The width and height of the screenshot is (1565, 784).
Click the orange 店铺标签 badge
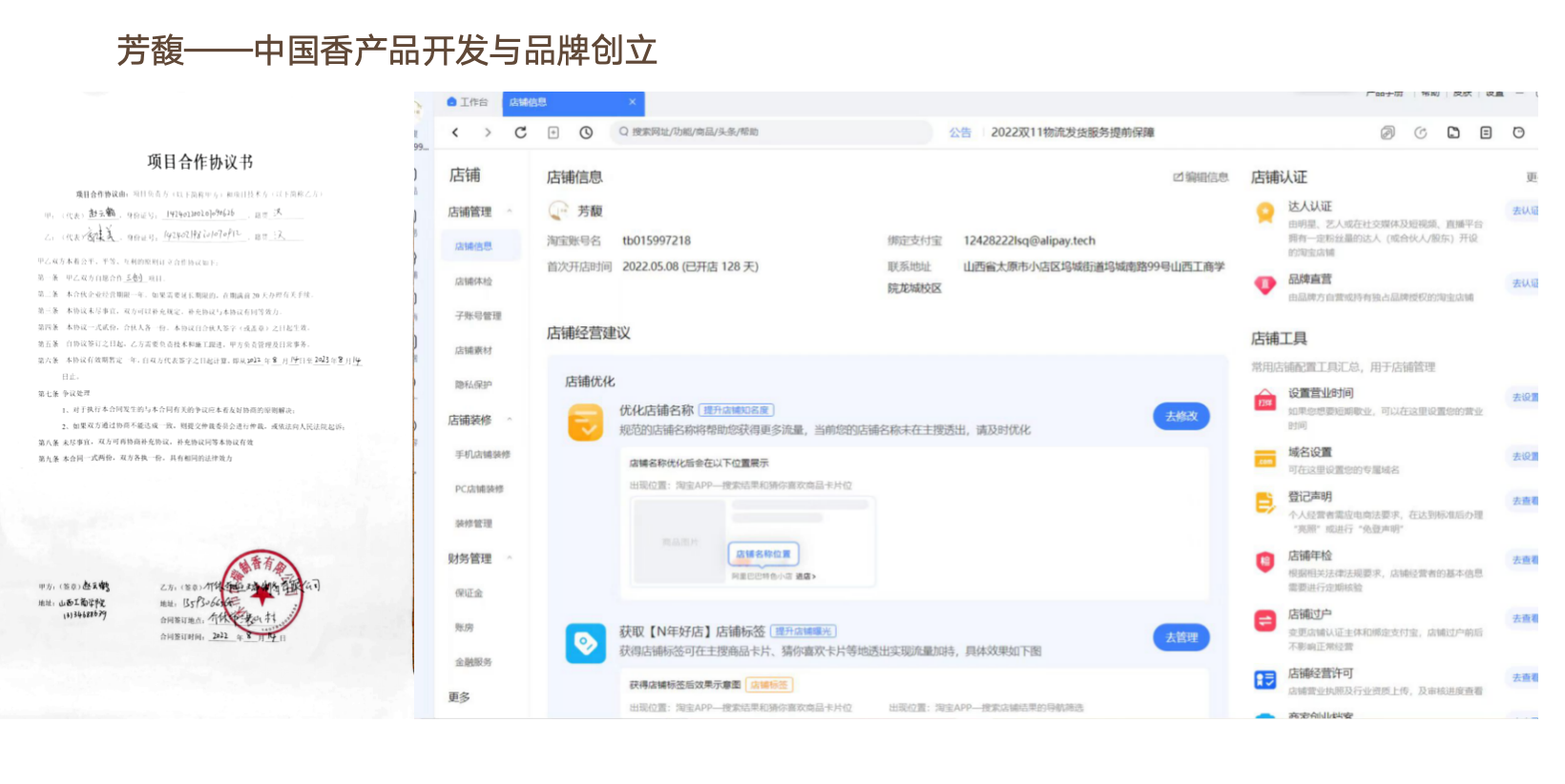coord(769,685)
